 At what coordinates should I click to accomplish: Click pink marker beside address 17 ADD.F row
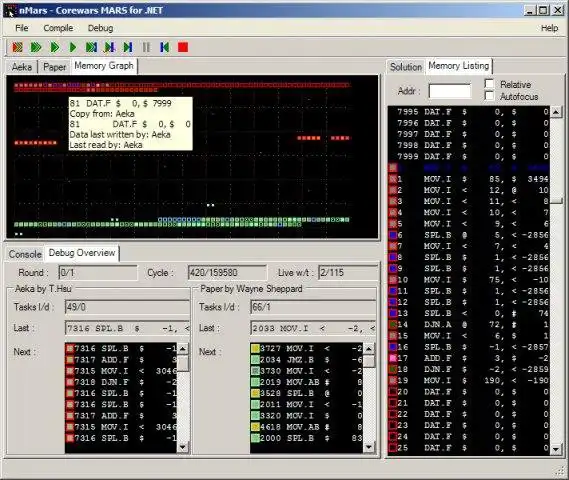[393, 358]
